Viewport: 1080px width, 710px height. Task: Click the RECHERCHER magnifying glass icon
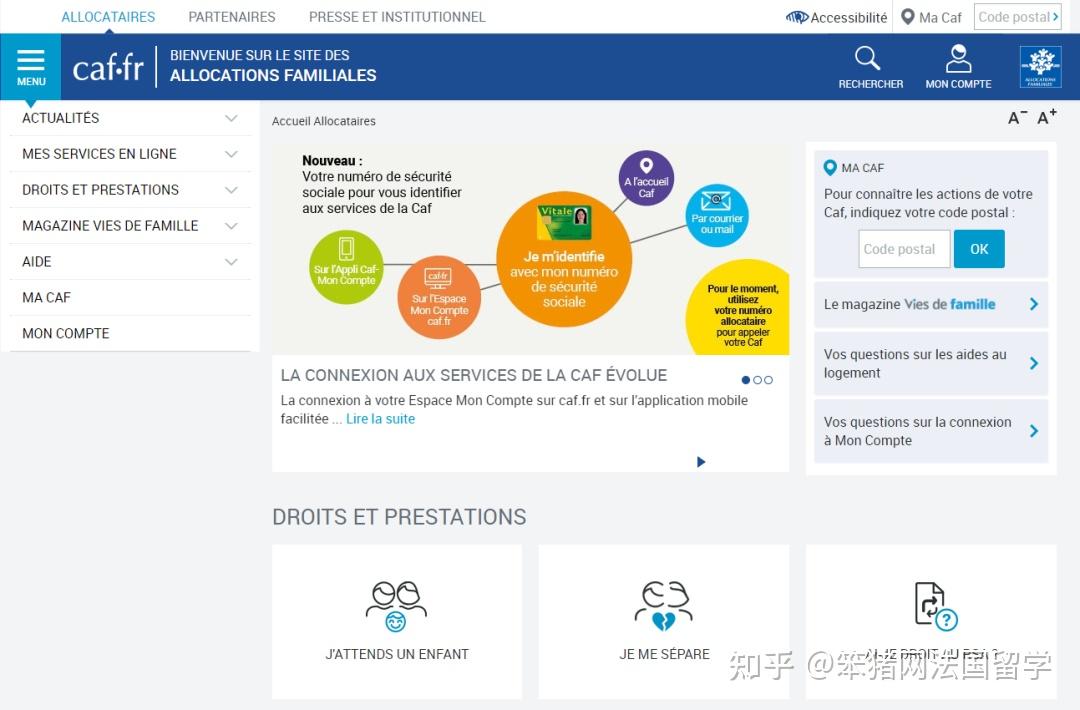pyautogui.click(x=868, y=58)
